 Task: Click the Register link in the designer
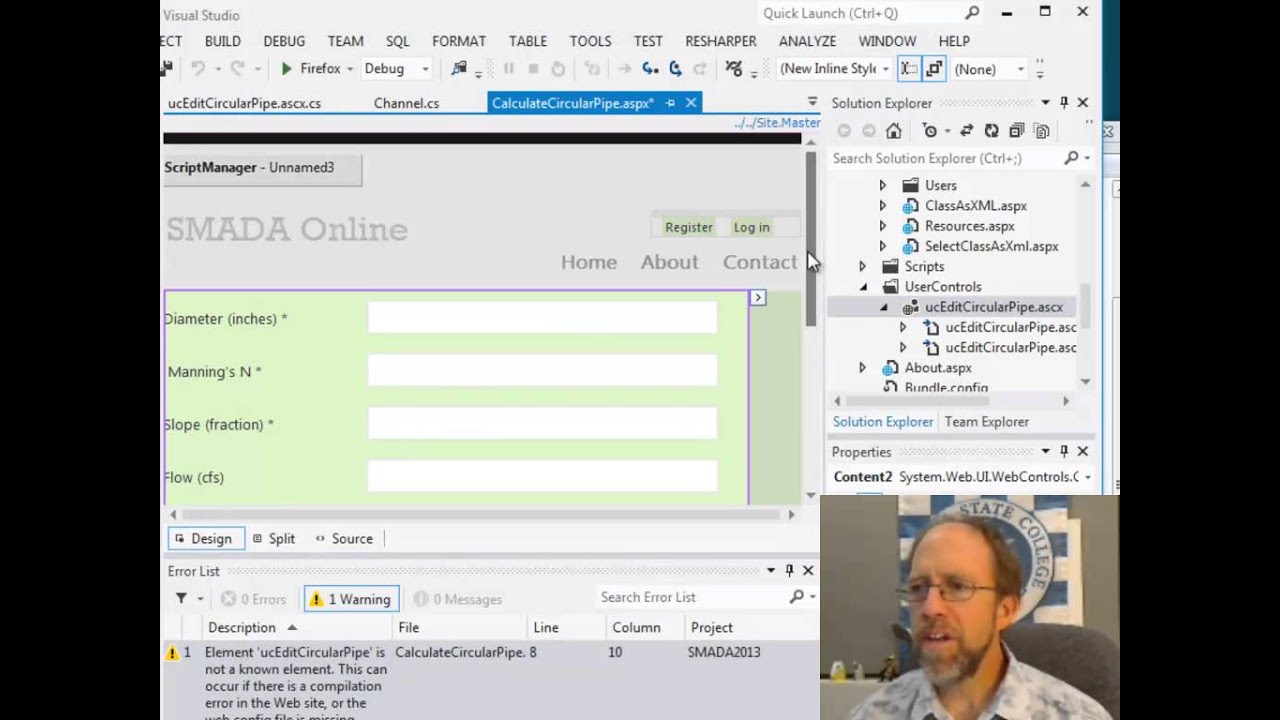coord(689,227)
